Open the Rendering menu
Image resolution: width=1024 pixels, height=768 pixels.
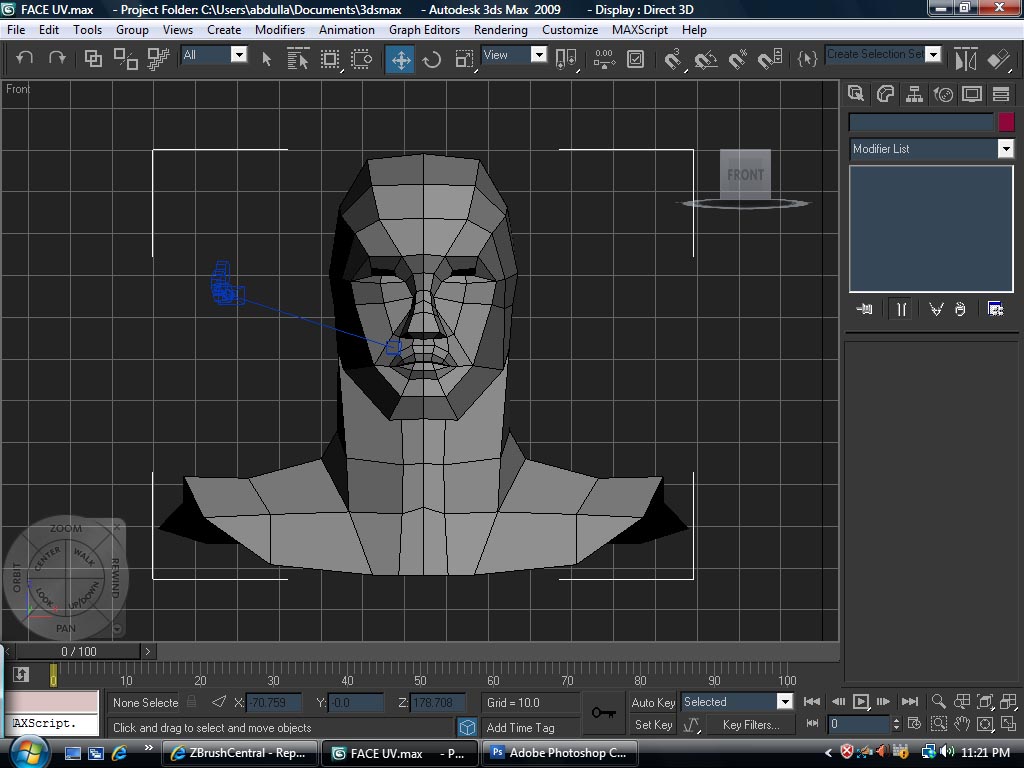coord(501,30)
